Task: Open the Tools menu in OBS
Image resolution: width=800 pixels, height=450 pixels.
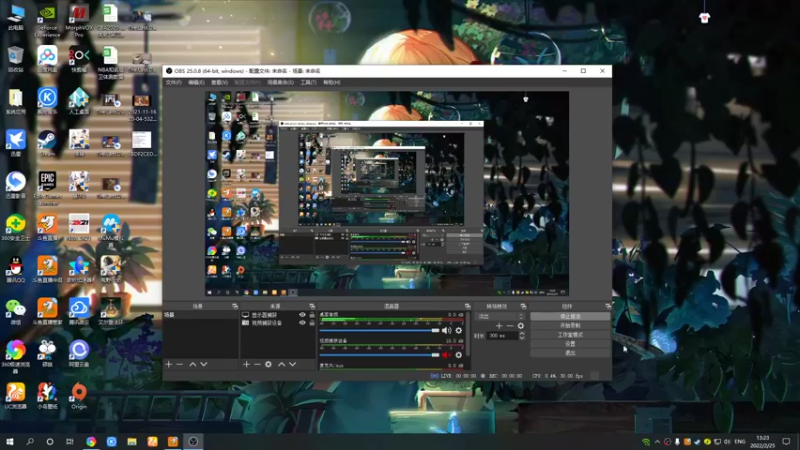Action: [308, 82]
